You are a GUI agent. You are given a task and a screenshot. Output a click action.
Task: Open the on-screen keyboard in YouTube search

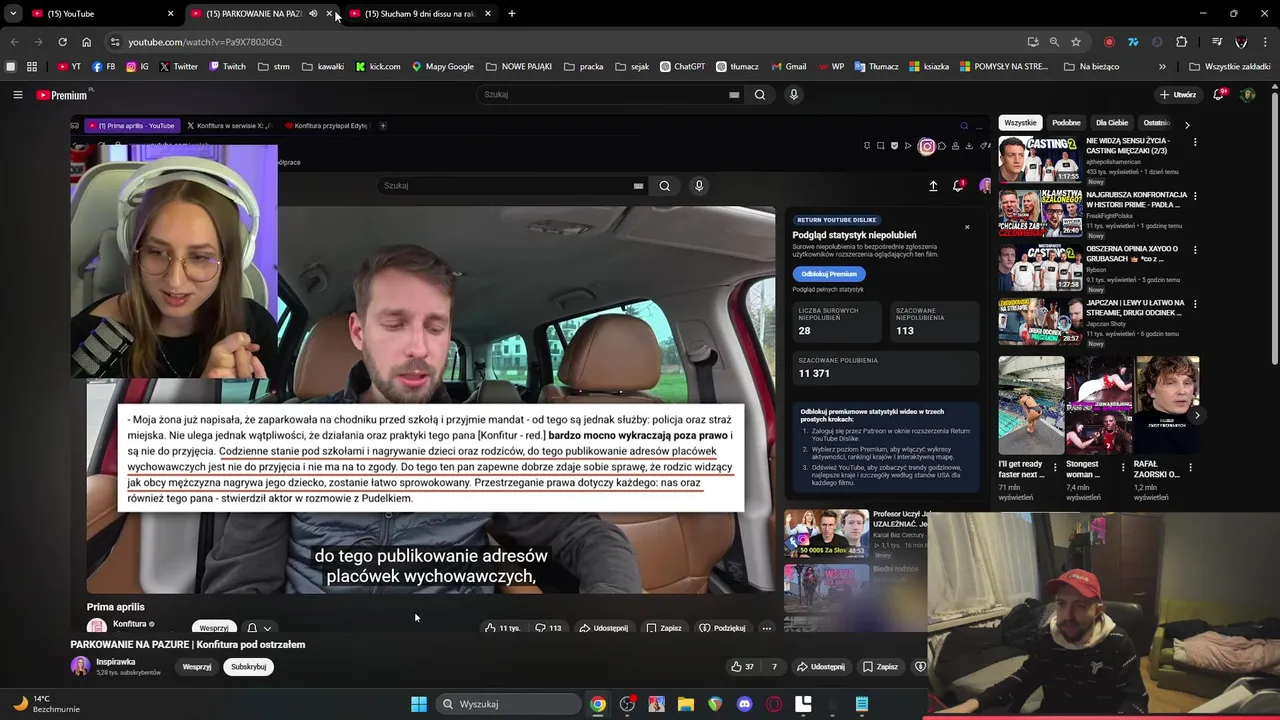[734, 95]
